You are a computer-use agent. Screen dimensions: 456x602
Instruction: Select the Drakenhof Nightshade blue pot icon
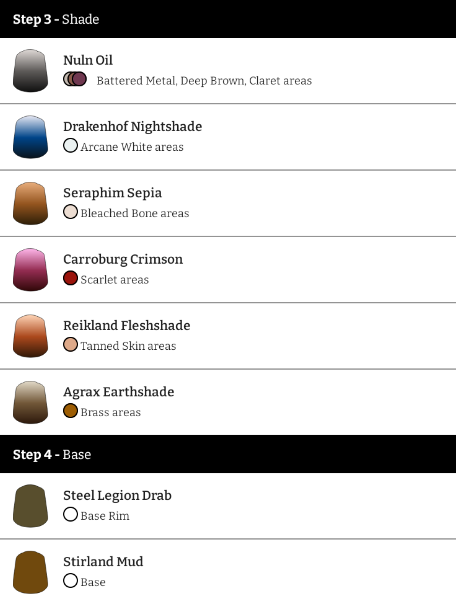(x=30, y=137)
